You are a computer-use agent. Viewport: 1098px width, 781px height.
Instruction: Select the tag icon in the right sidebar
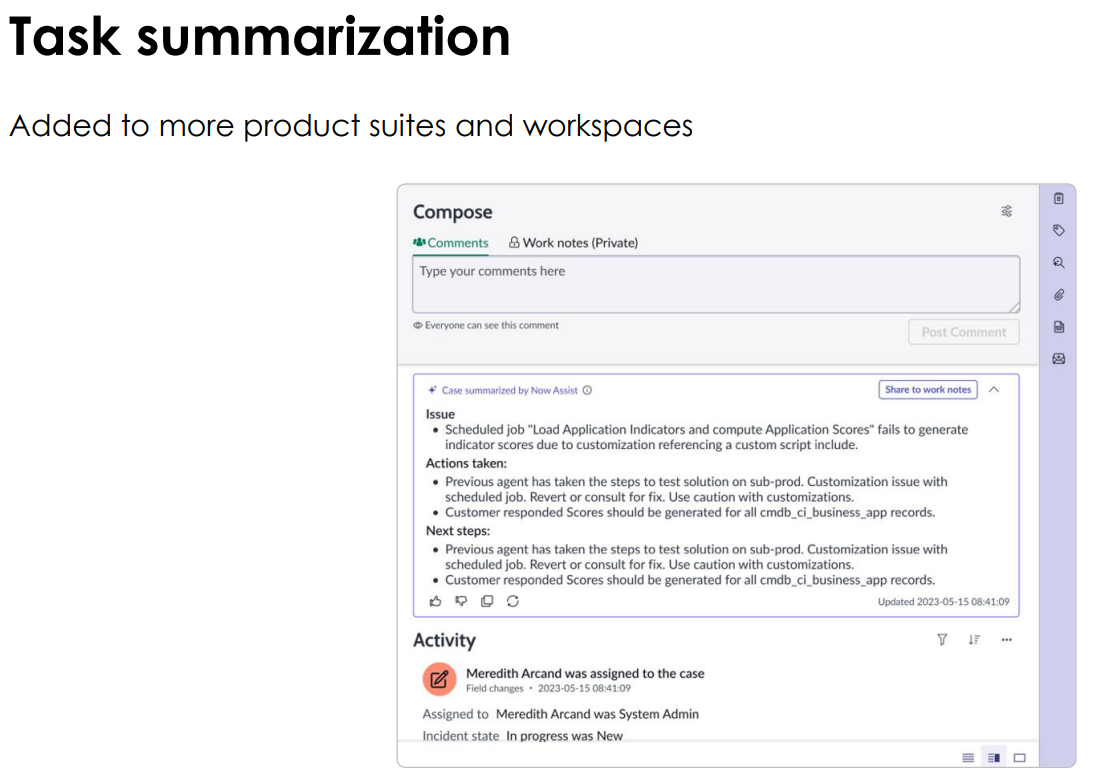pyautogui.click(x=1058, y=230)
